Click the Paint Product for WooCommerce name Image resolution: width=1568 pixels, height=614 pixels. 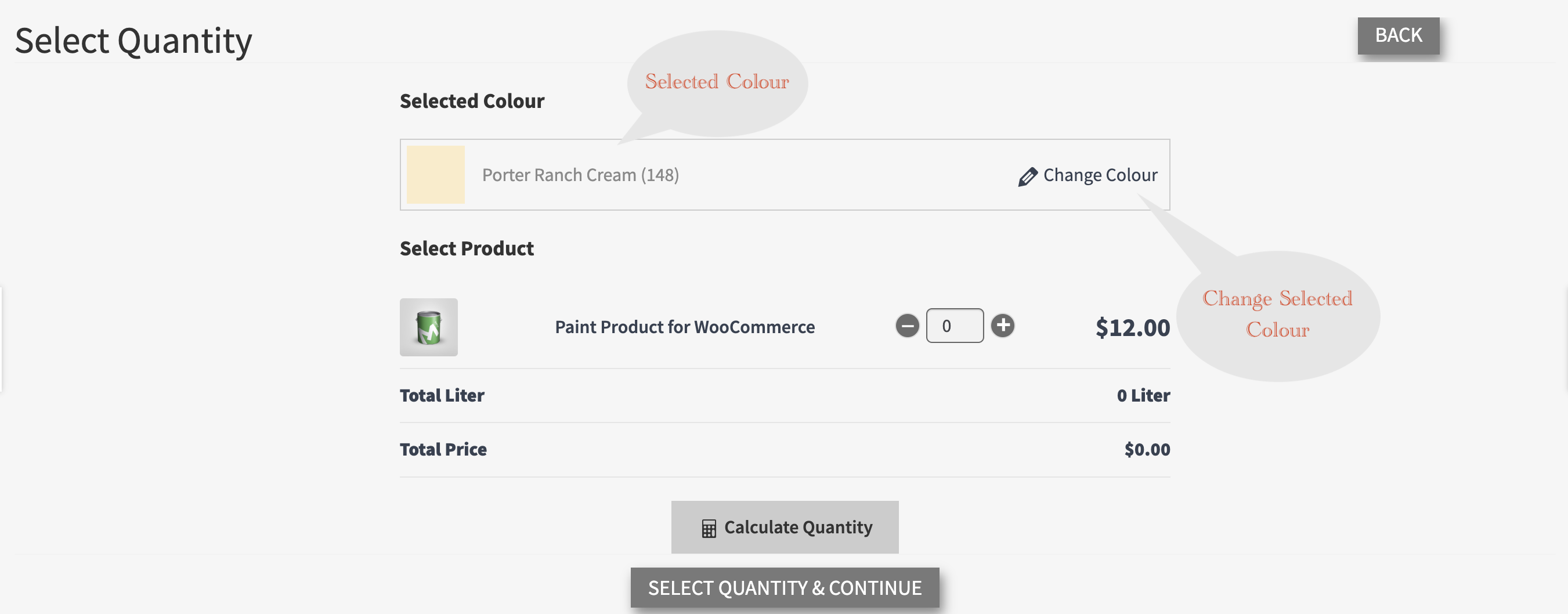click(x=685, y=327)
